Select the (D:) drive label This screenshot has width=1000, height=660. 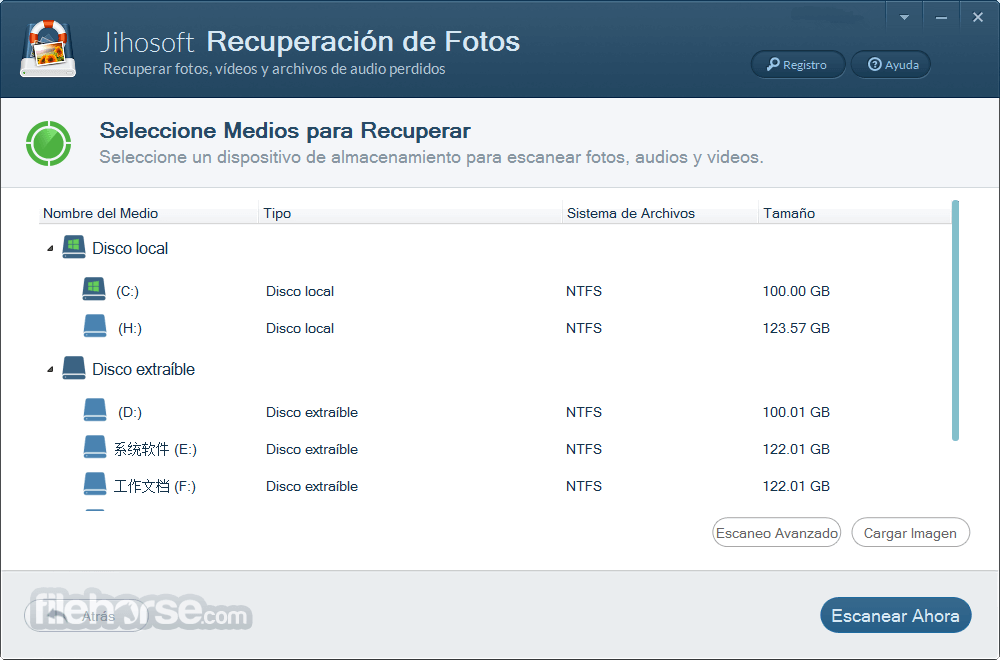pyautogui.click(x=130, y=413)
